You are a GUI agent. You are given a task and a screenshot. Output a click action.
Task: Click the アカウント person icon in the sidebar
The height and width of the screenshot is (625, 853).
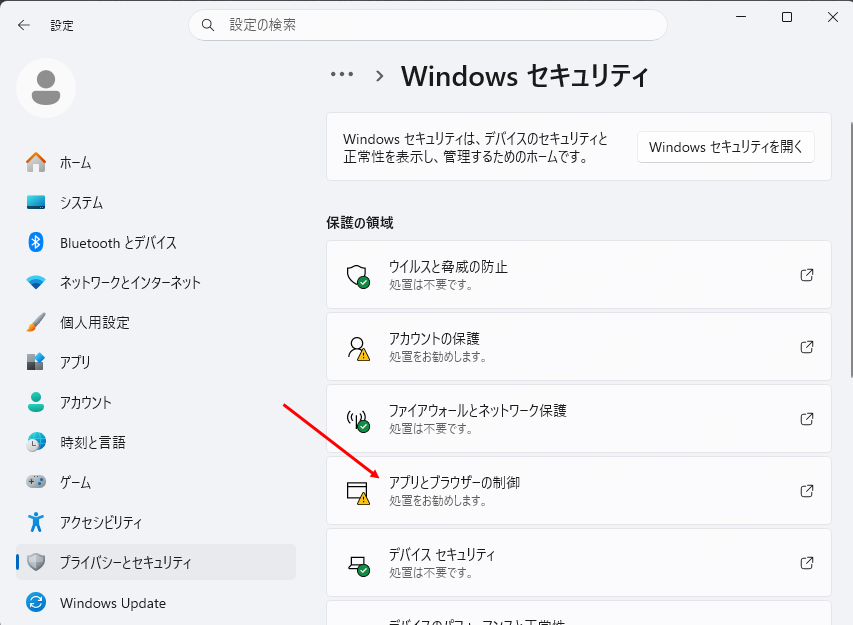(x=36, y=403)
